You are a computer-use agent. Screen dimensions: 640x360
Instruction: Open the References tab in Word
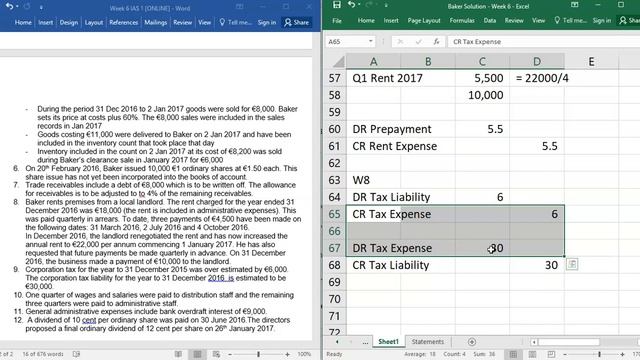[x=124, y=22]
